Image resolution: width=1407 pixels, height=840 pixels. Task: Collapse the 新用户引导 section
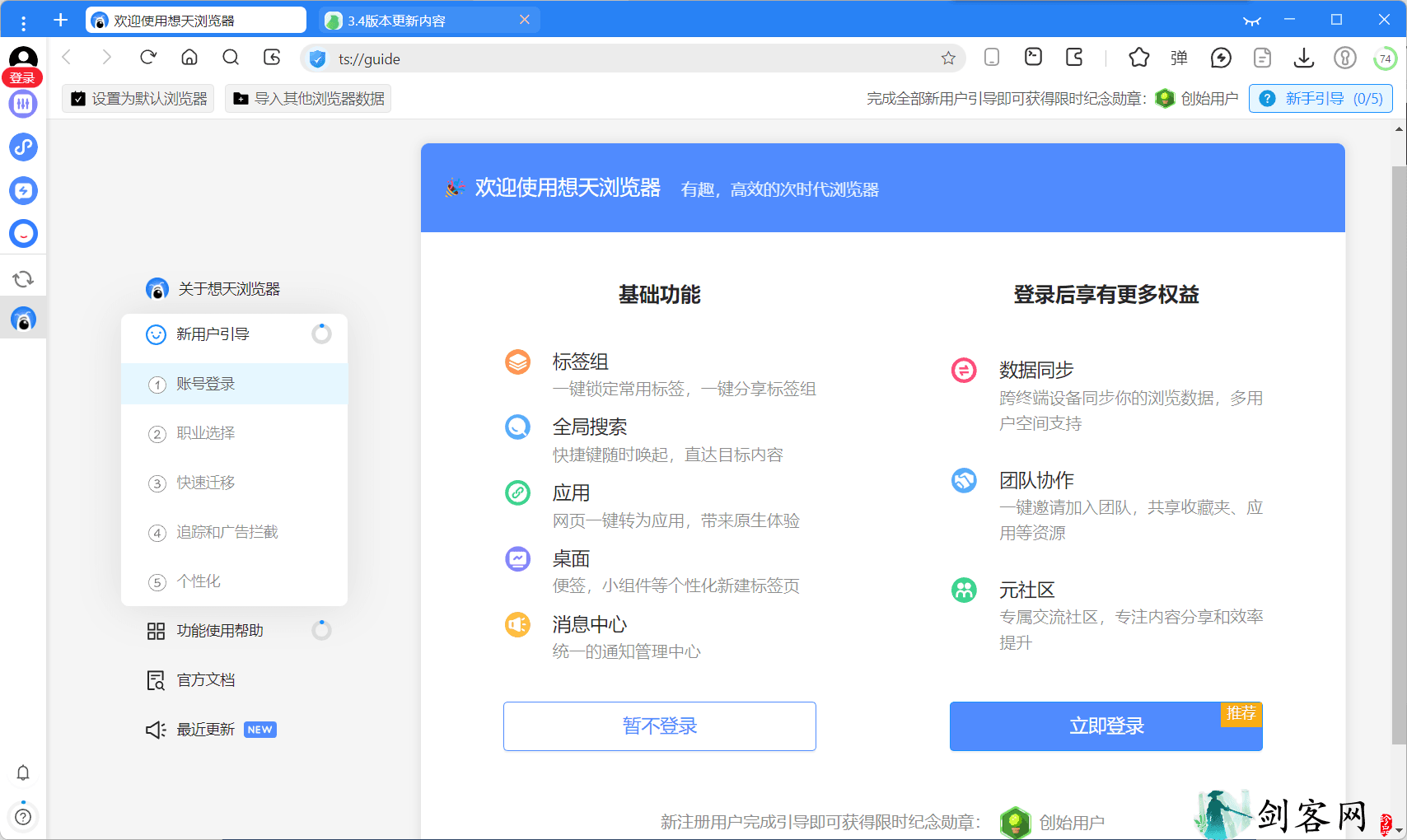click(235, 334)
